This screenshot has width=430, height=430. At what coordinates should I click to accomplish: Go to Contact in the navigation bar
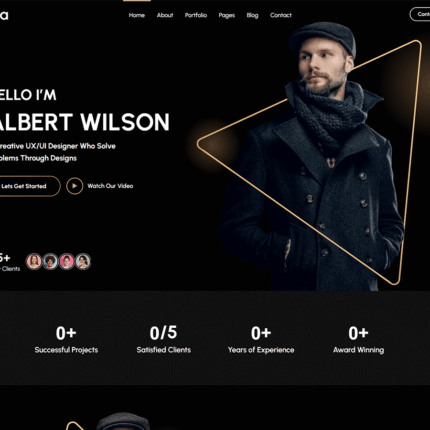pos(281,15)
